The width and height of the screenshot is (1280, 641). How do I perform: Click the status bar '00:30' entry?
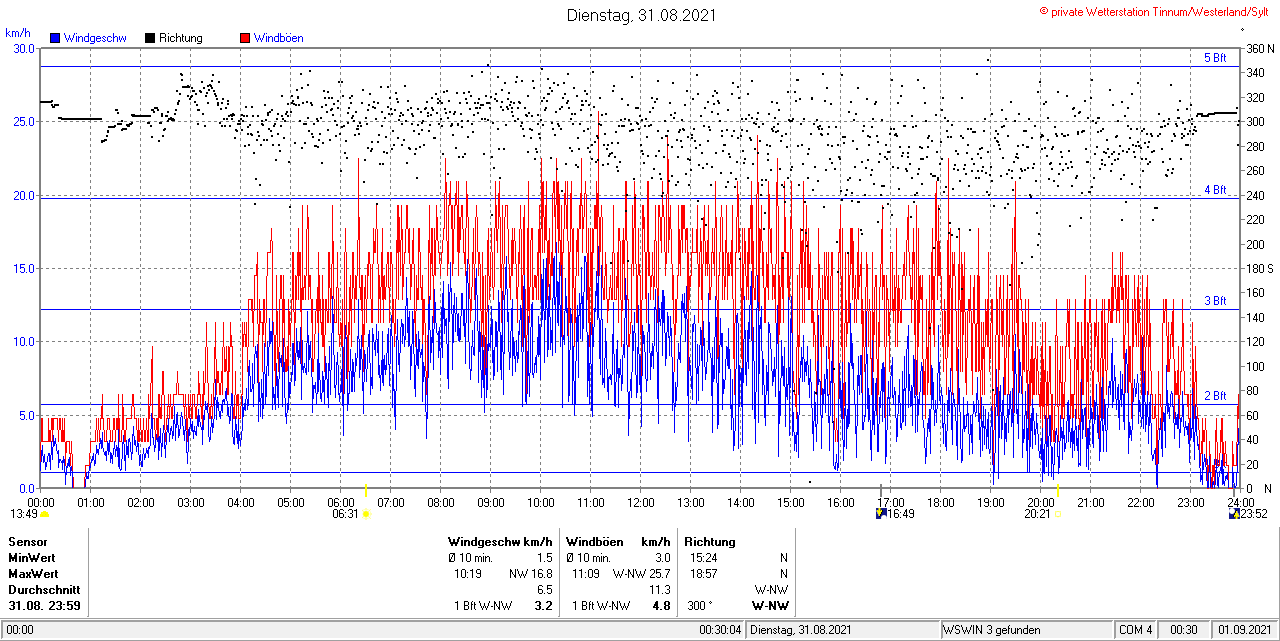tap(1185, 630)
